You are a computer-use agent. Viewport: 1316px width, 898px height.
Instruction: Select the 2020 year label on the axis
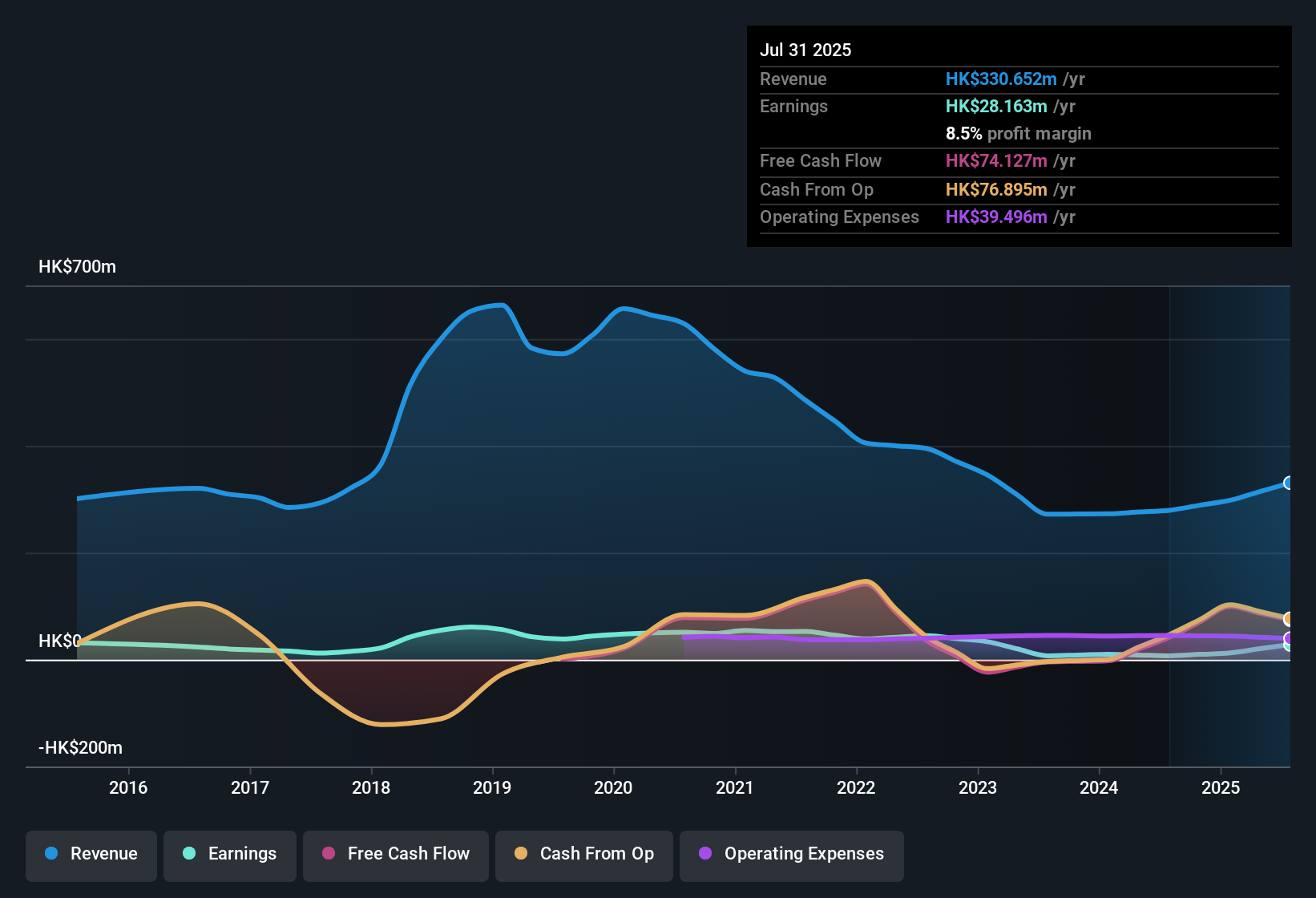(614, 788)
